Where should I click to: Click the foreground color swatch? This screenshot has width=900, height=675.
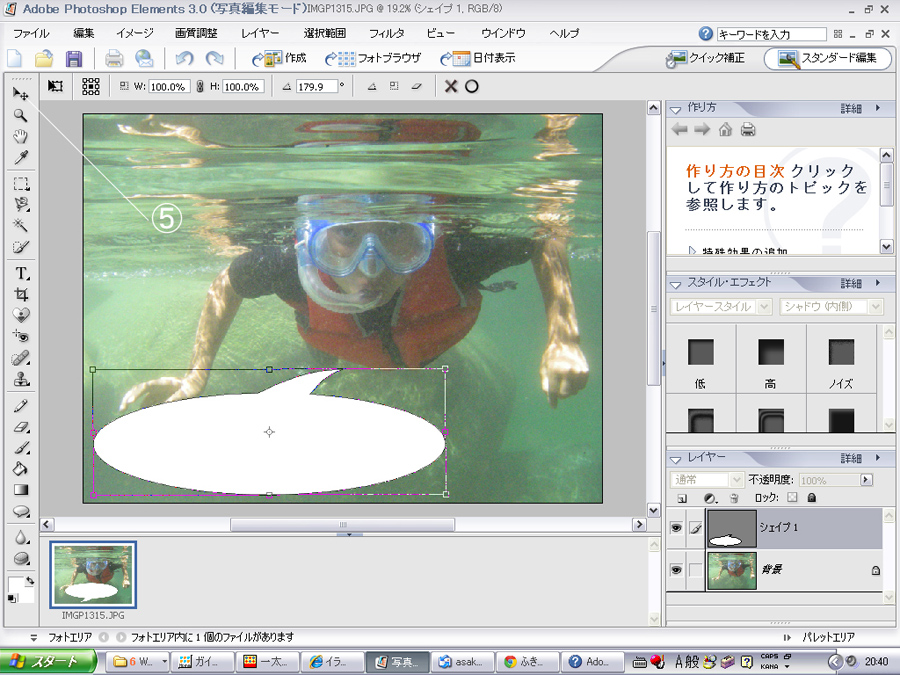tap(17, 584)
